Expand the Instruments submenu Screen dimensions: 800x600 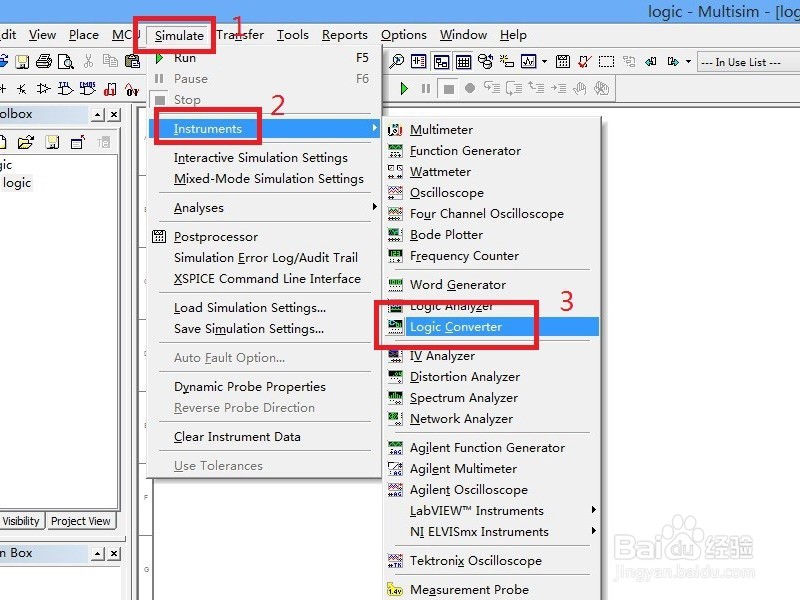pyautogui.click(x=265, y=129)
